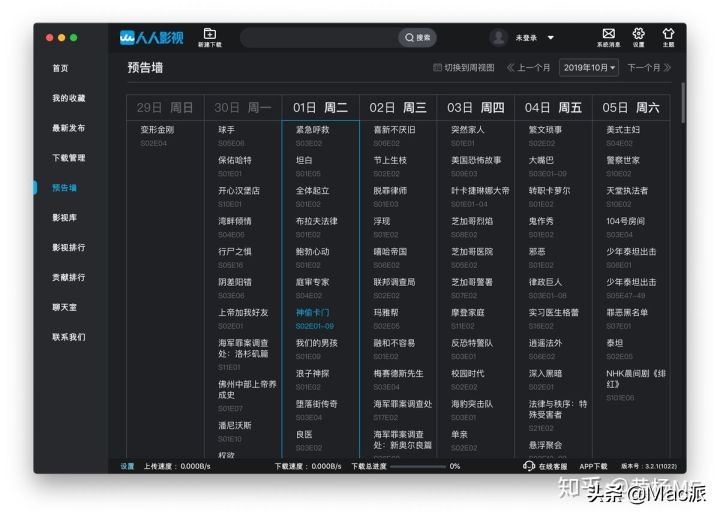
Task: Open 首页 in sidebar
Action: click(x=60, y=68)
